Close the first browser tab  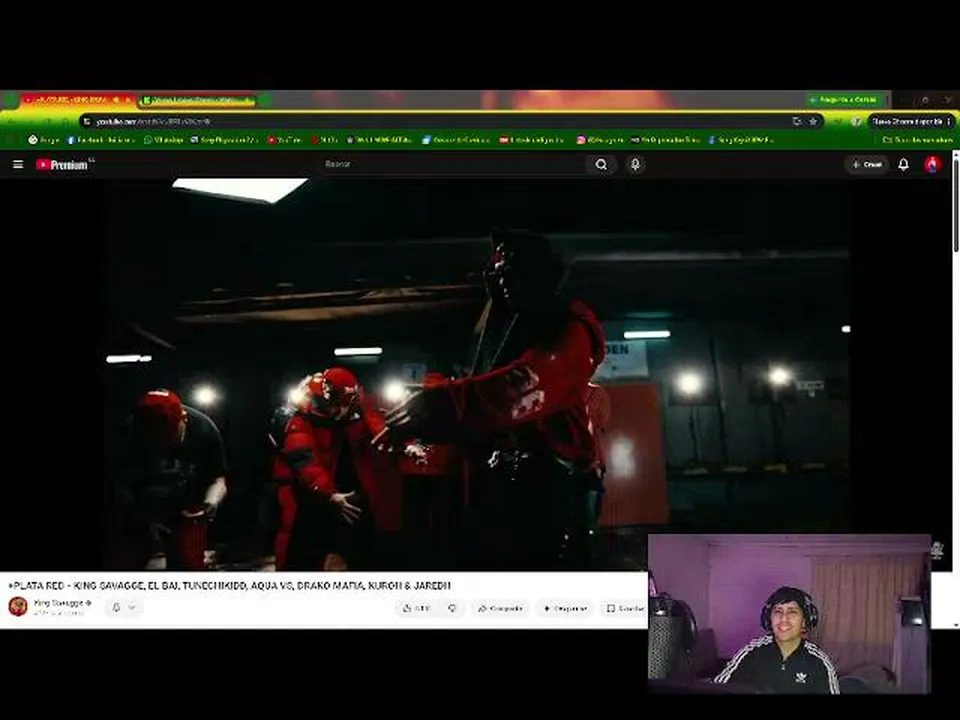coord(128,100)
